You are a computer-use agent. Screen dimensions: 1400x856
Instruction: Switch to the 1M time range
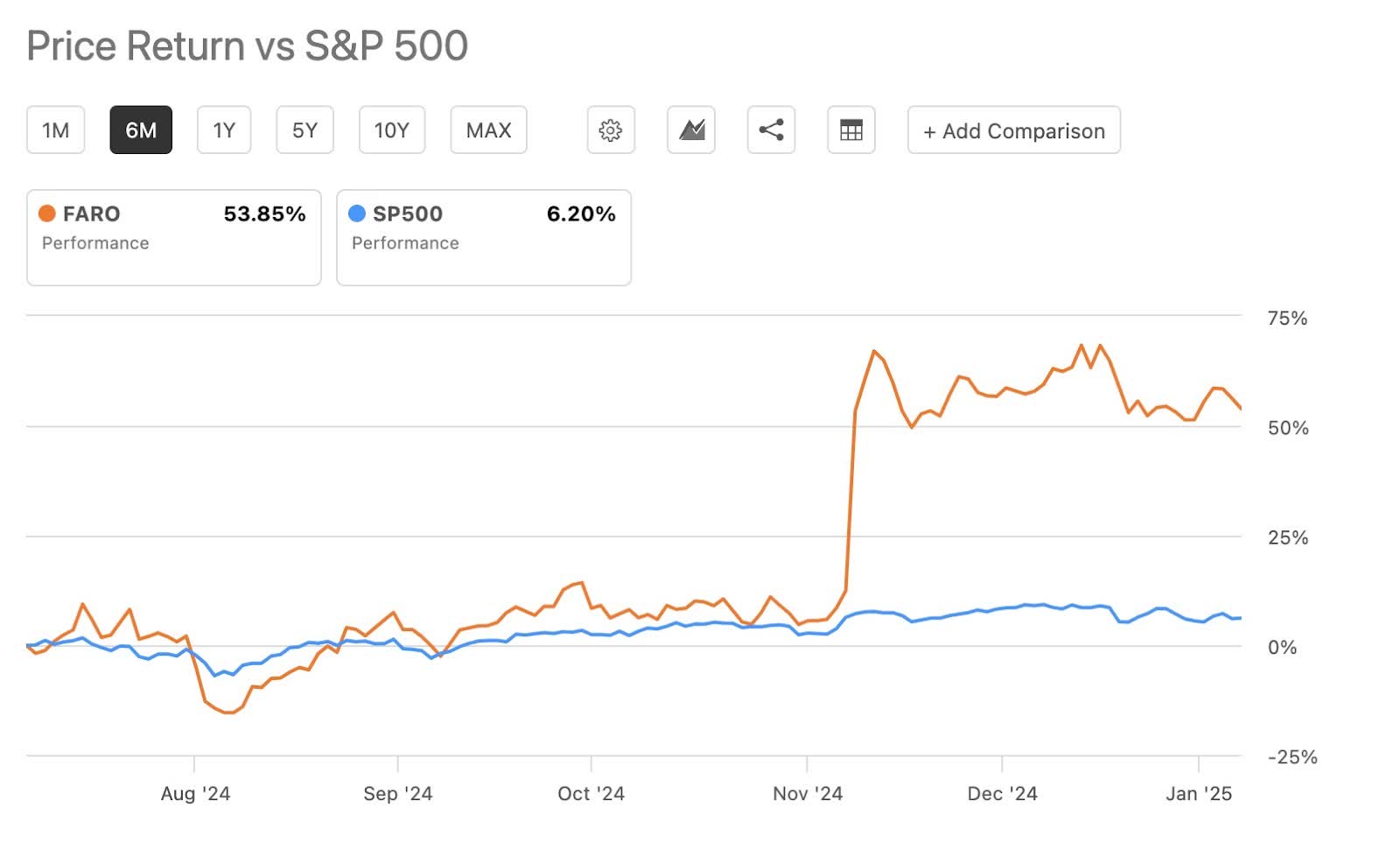tap(55, 129)
